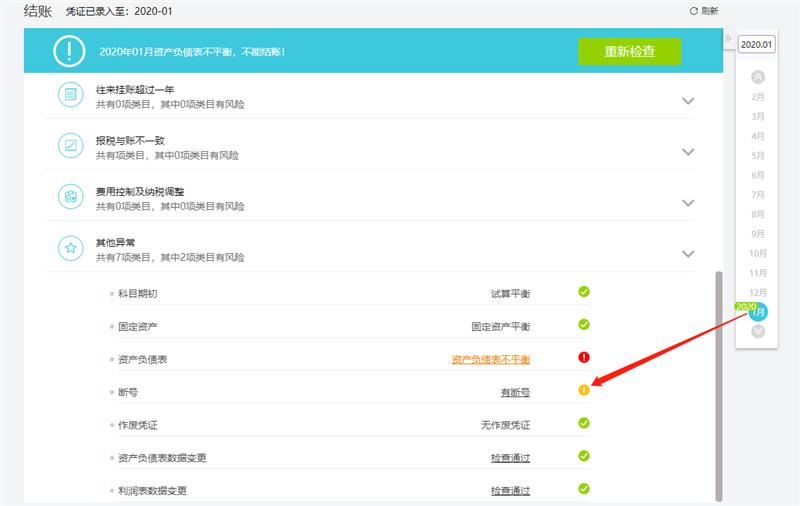Click the 其他异常 star icon
The image size is (800, 506).
tap(71, 247)
